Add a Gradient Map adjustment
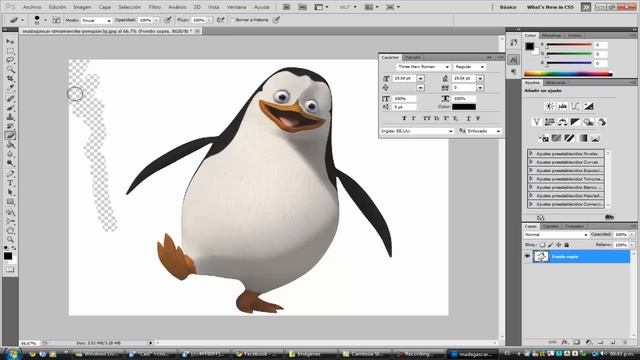Image resolution: width=640 pixels, height=360 pixels. click(582, 138)
